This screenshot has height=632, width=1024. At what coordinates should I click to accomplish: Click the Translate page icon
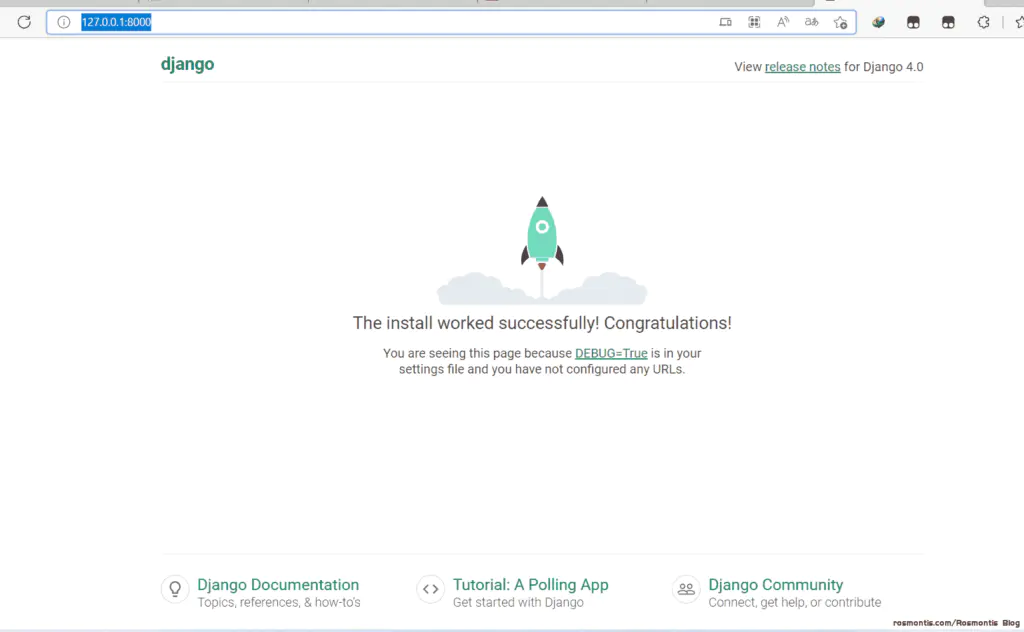click(811, 22)
